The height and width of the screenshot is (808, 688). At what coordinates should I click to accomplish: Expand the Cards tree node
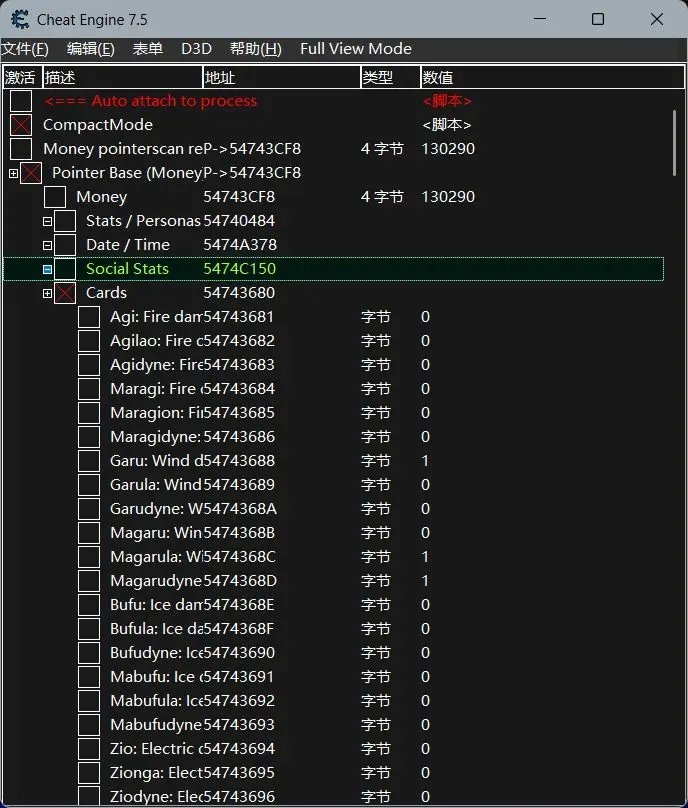(x=47, y=294)
